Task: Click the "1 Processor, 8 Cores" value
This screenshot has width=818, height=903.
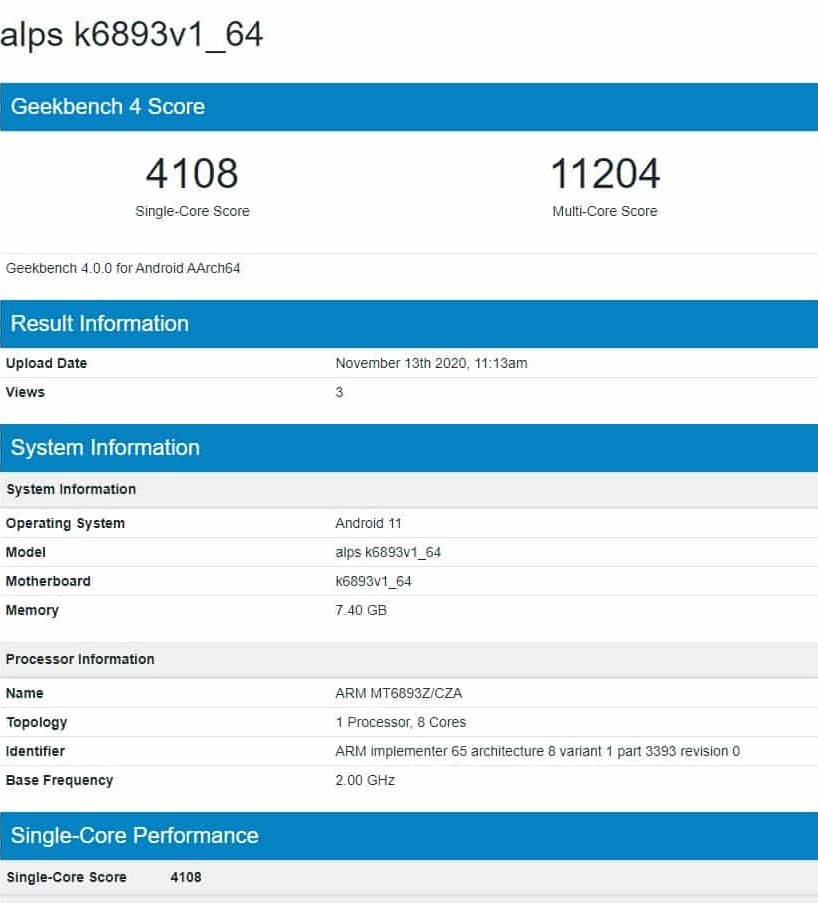Action: (401, 722)
